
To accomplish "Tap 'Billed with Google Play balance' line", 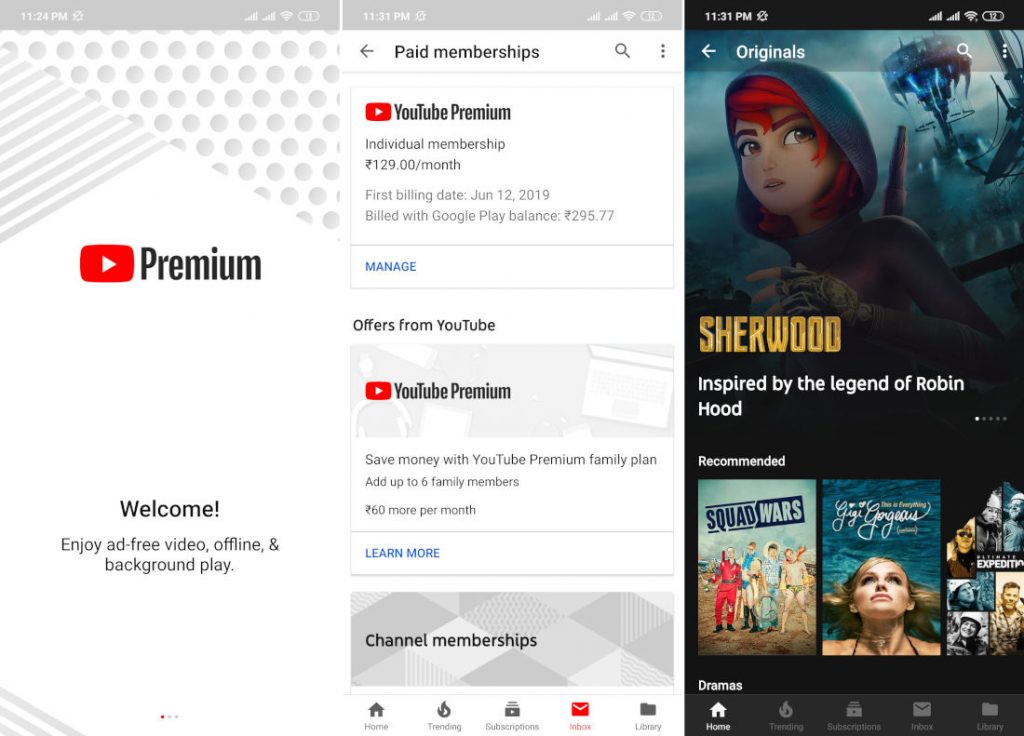I will click(490, 216).
